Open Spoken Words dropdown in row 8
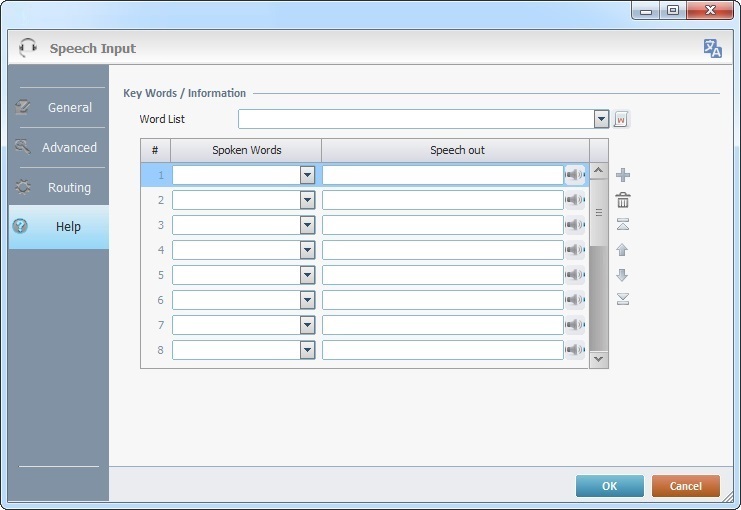The height and width of the screenshot is (510, 741). pos(307,350)
